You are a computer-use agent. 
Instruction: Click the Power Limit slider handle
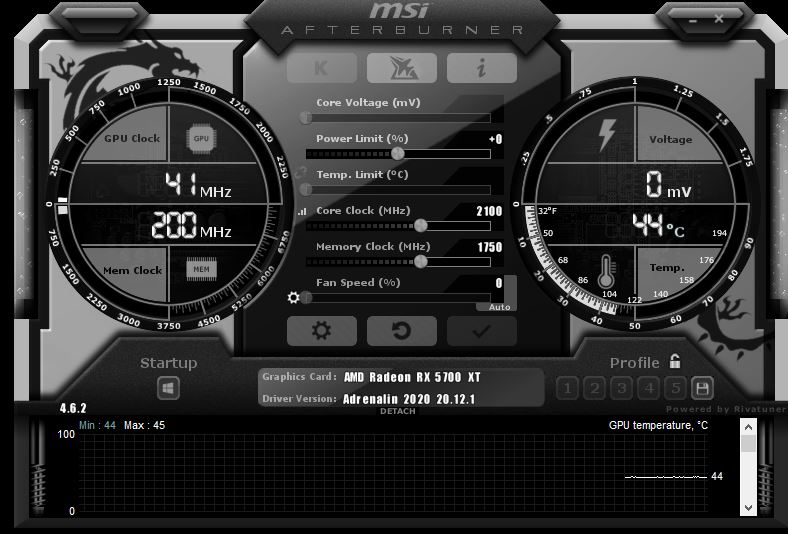click(x=398, y=154)
